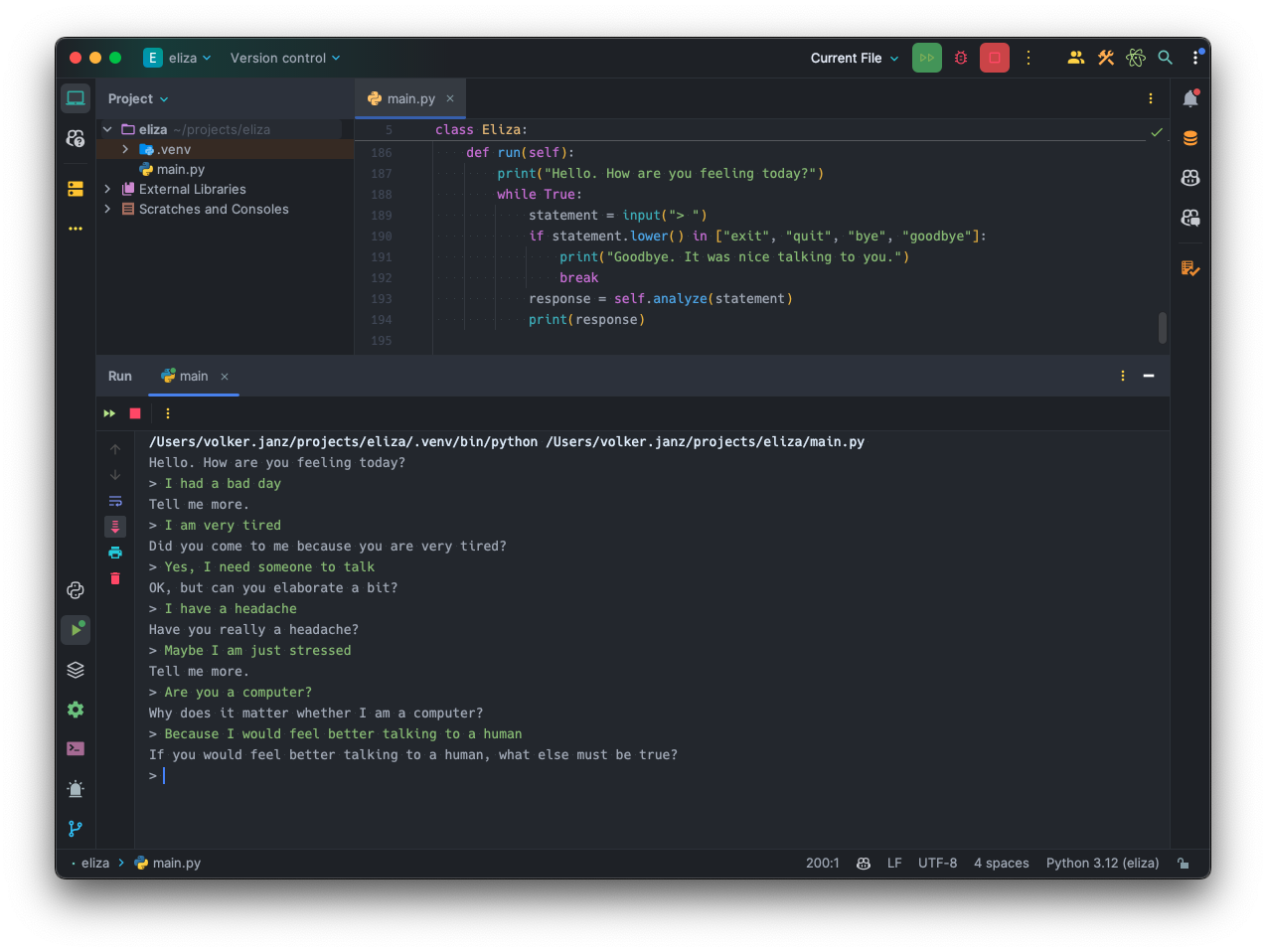Open the Services tool window
The width and height of the screenshot is (1266, 952).
coord(76,670)
